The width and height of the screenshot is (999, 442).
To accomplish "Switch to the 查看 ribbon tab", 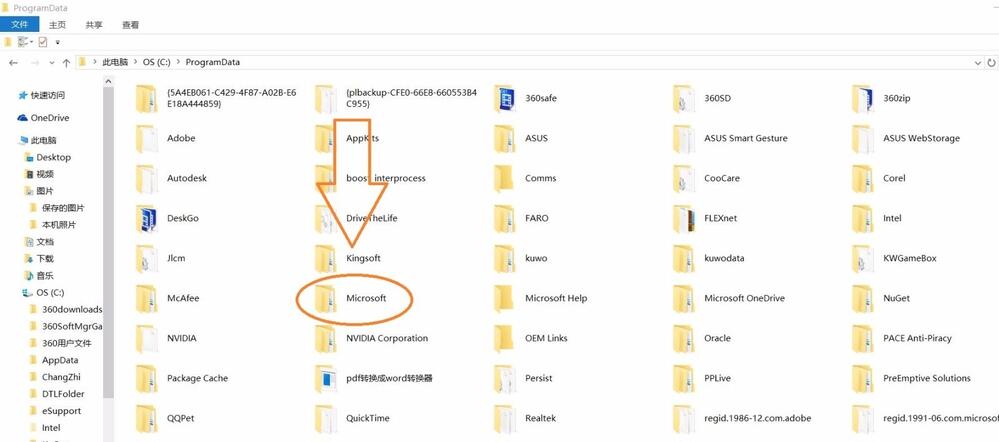I will pos(131,25).
